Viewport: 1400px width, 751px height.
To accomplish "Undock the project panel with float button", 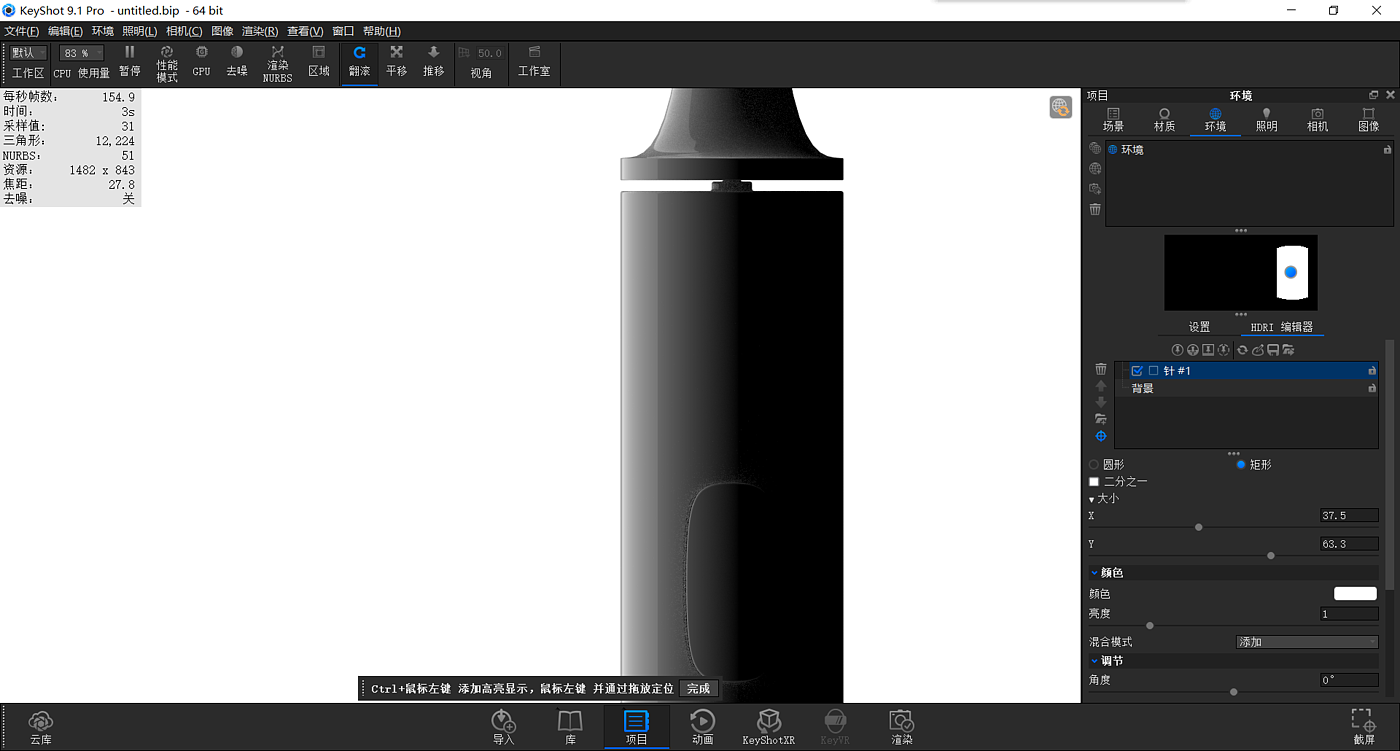I will 1373,95.
